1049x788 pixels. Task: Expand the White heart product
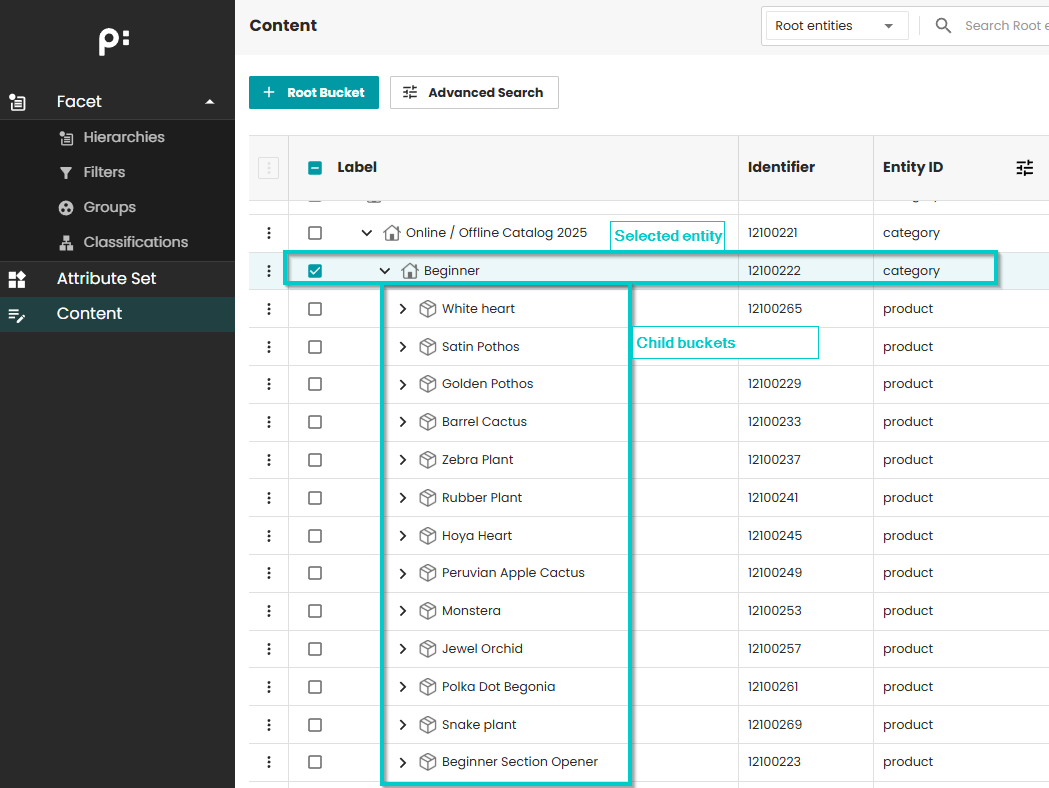click(x=403, y=309)
